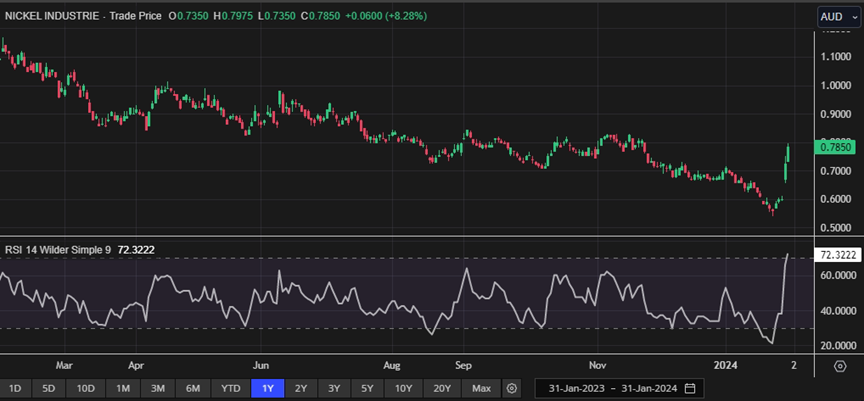Image resolution: width=864 pixels, height=401 pixels.
Task: Expand the AUD currency dropdown
Action: (836, 16)
